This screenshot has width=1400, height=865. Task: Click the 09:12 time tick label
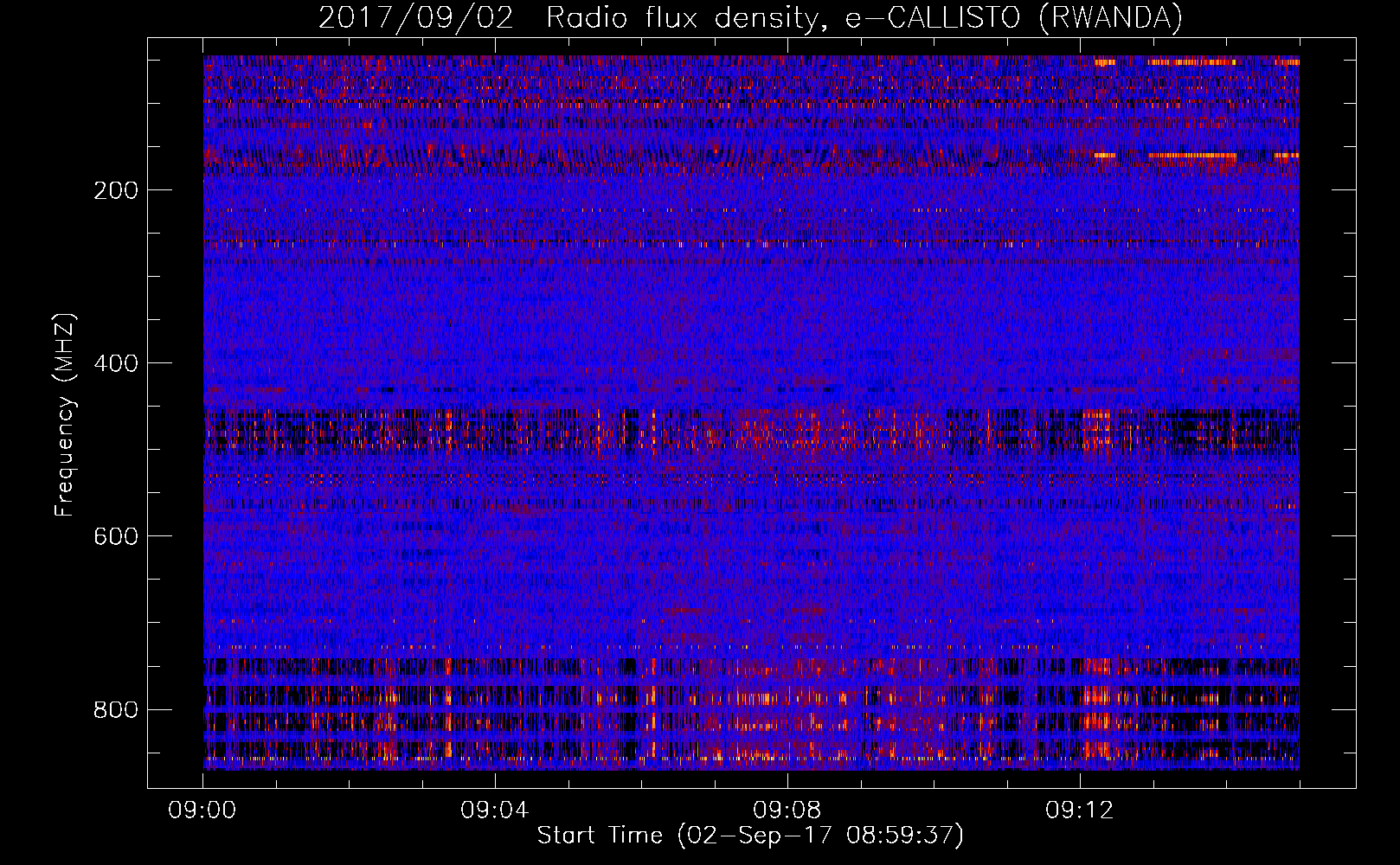coord(1079,811)
